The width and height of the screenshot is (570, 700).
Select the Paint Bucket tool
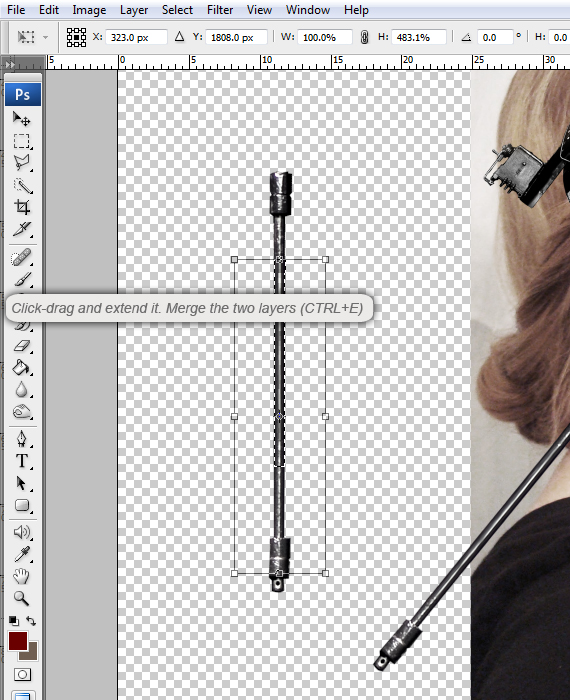pyautogui.click(x=21, y=368)
